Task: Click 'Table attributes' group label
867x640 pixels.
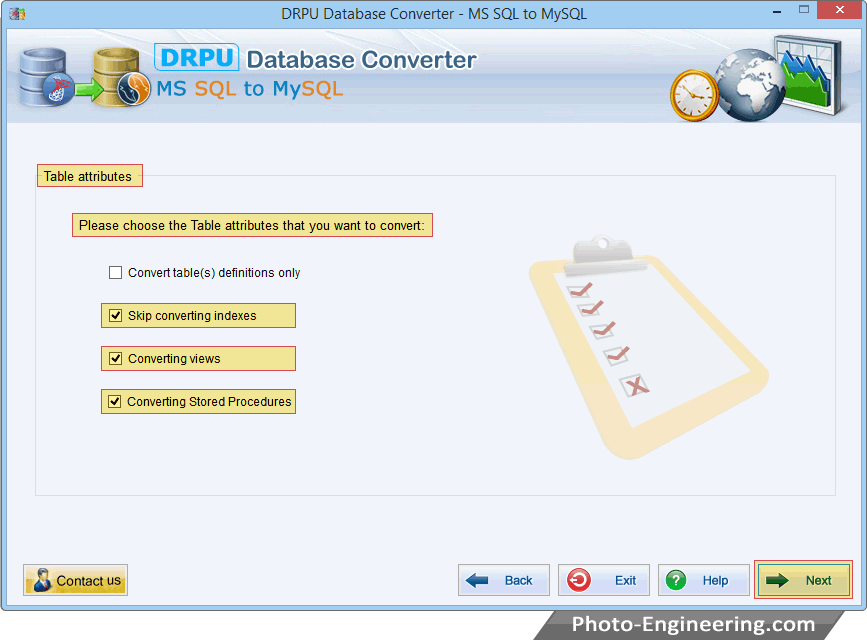Action: pos(88,176)
